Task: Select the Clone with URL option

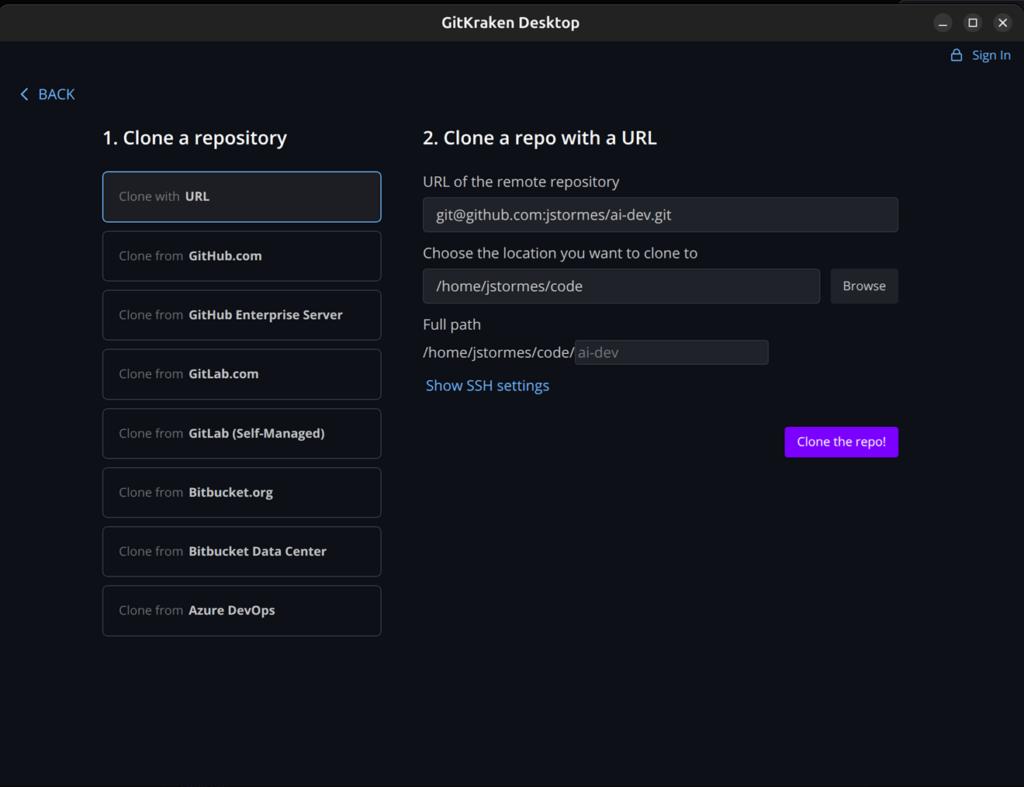Action: tap(241, 197)
